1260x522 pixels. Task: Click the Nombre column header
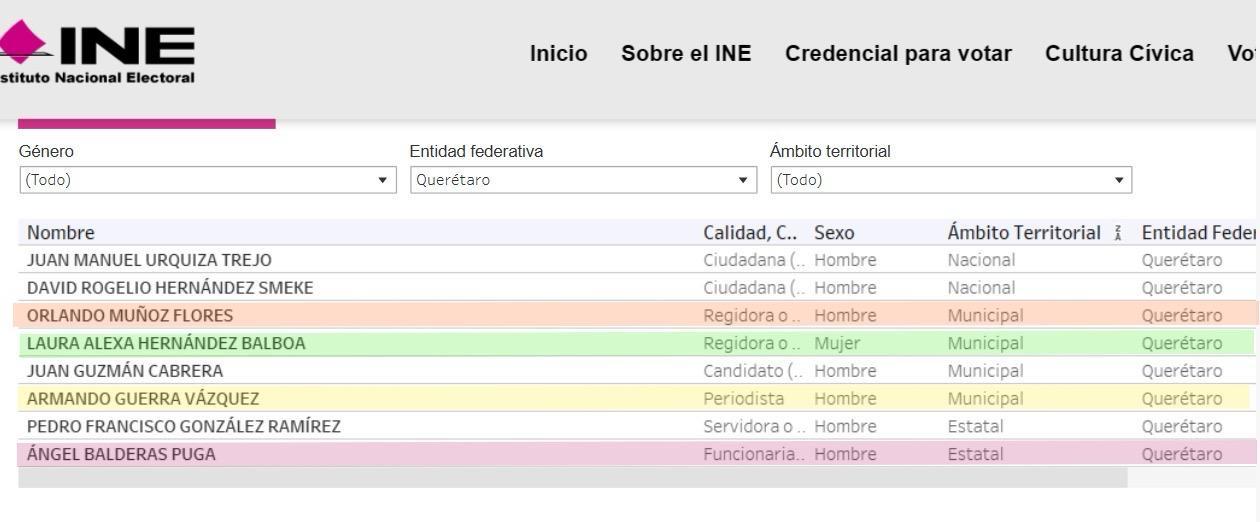tap(61, 233)
